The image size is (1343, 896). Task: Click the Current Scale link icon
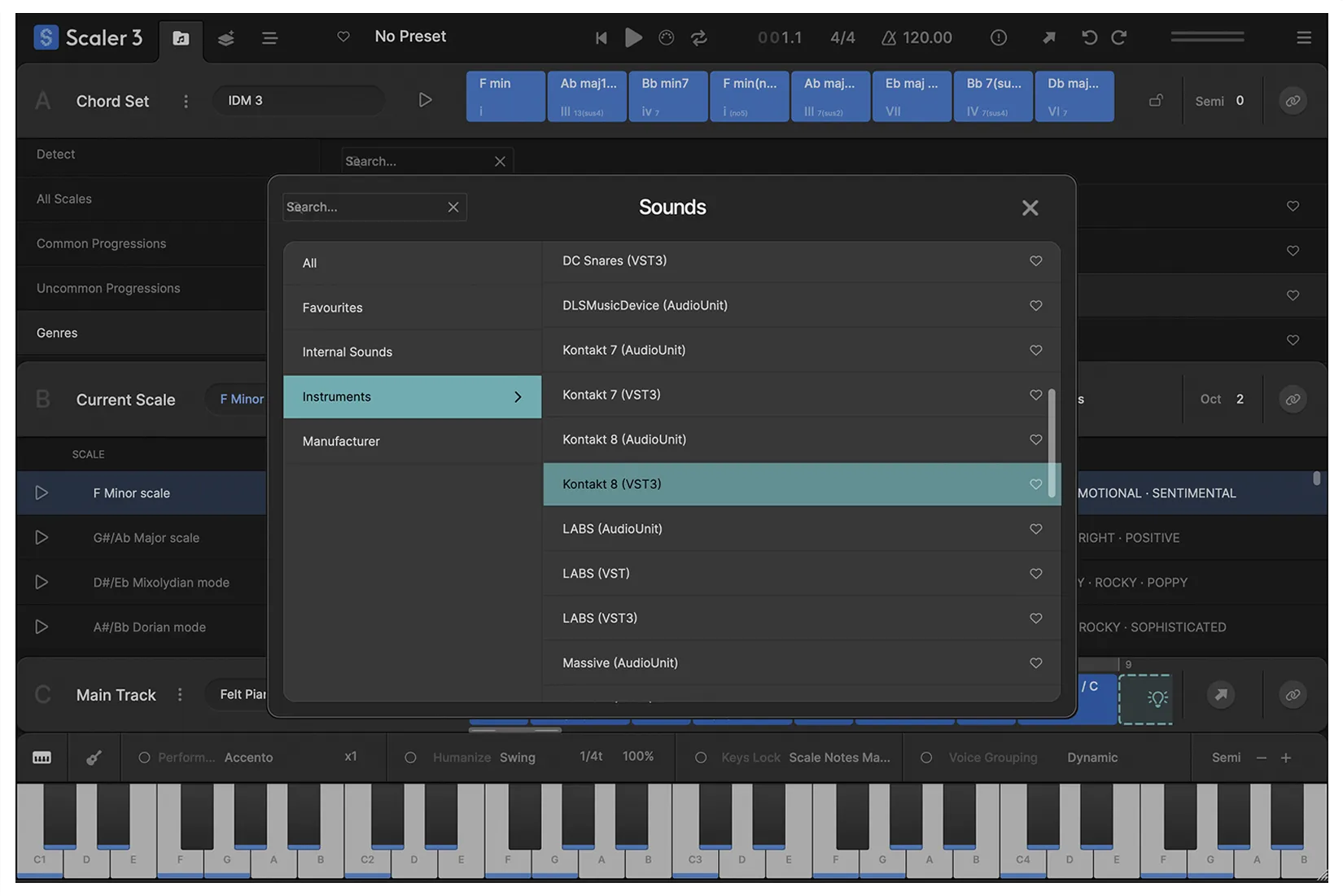[x=1293, y=400]
